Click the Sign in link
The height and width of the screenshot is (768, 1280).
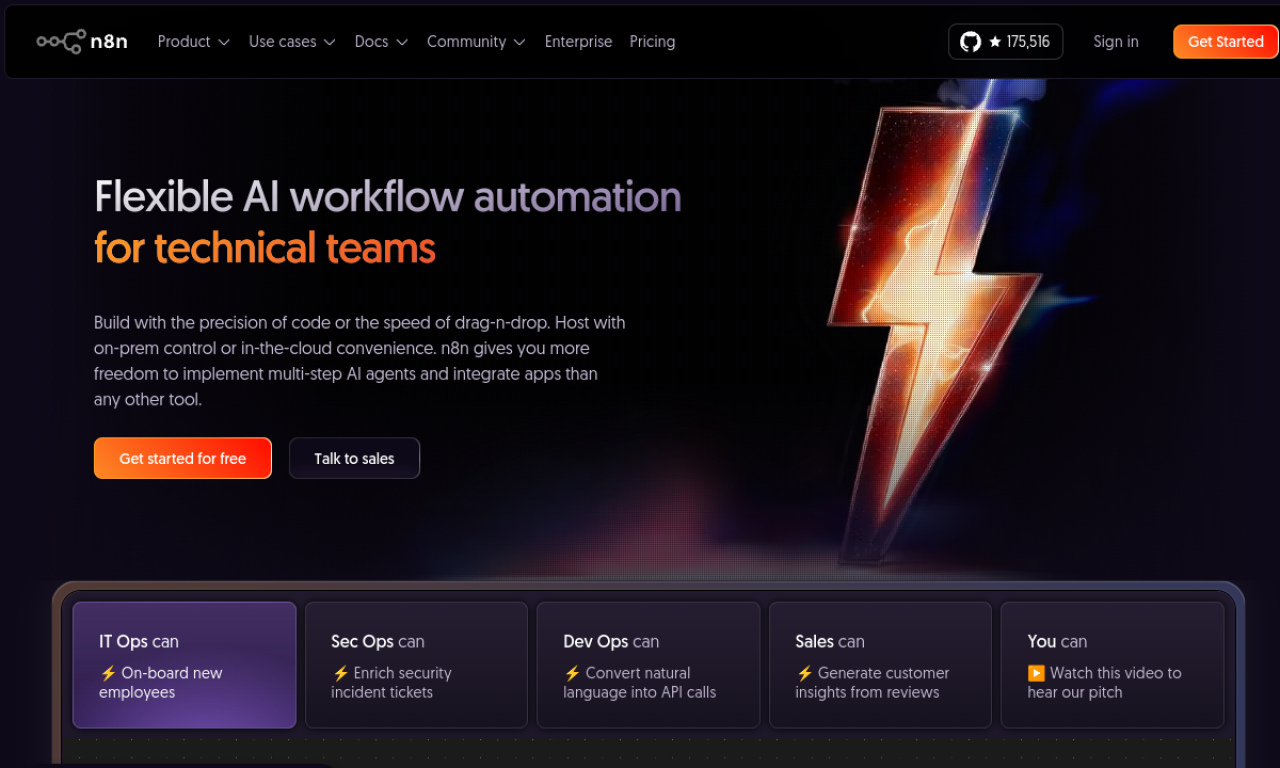click(x=1115, y=42)
